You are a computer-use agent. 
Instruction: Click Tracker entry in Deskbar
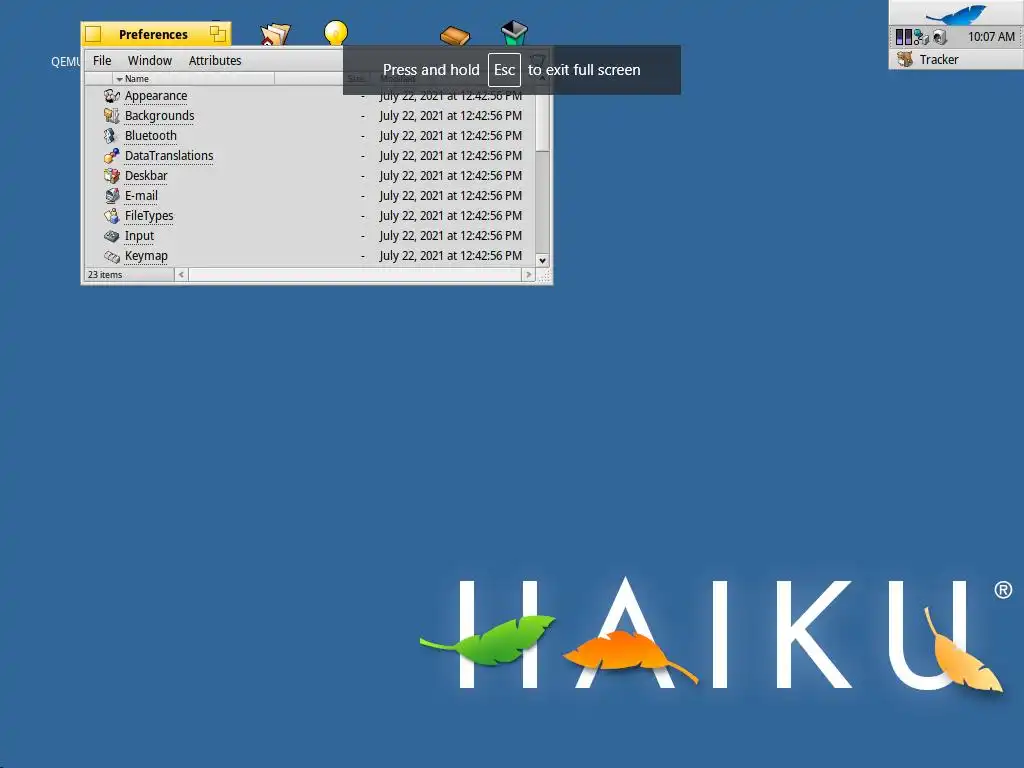(x=956, y=59)
